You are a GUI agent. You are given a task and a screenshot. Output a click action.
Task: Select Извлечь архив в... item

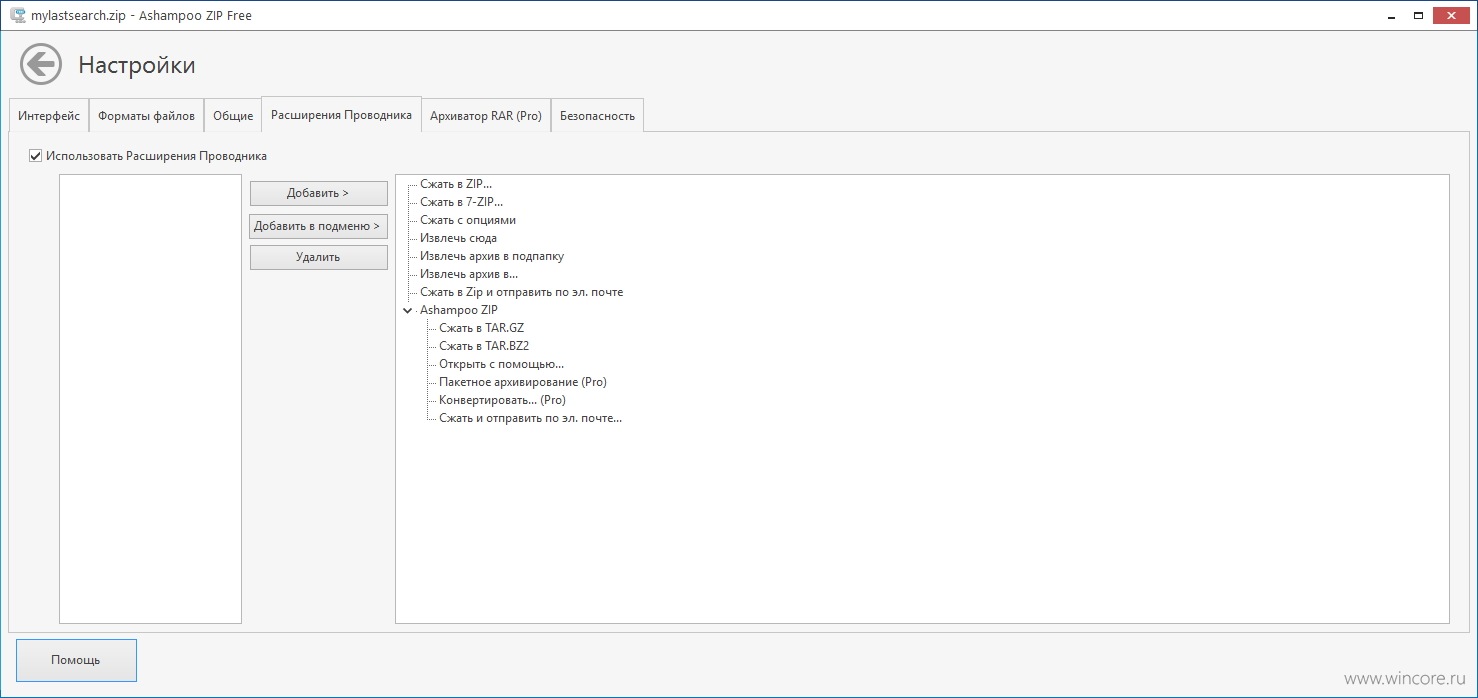tap(469, 274)
